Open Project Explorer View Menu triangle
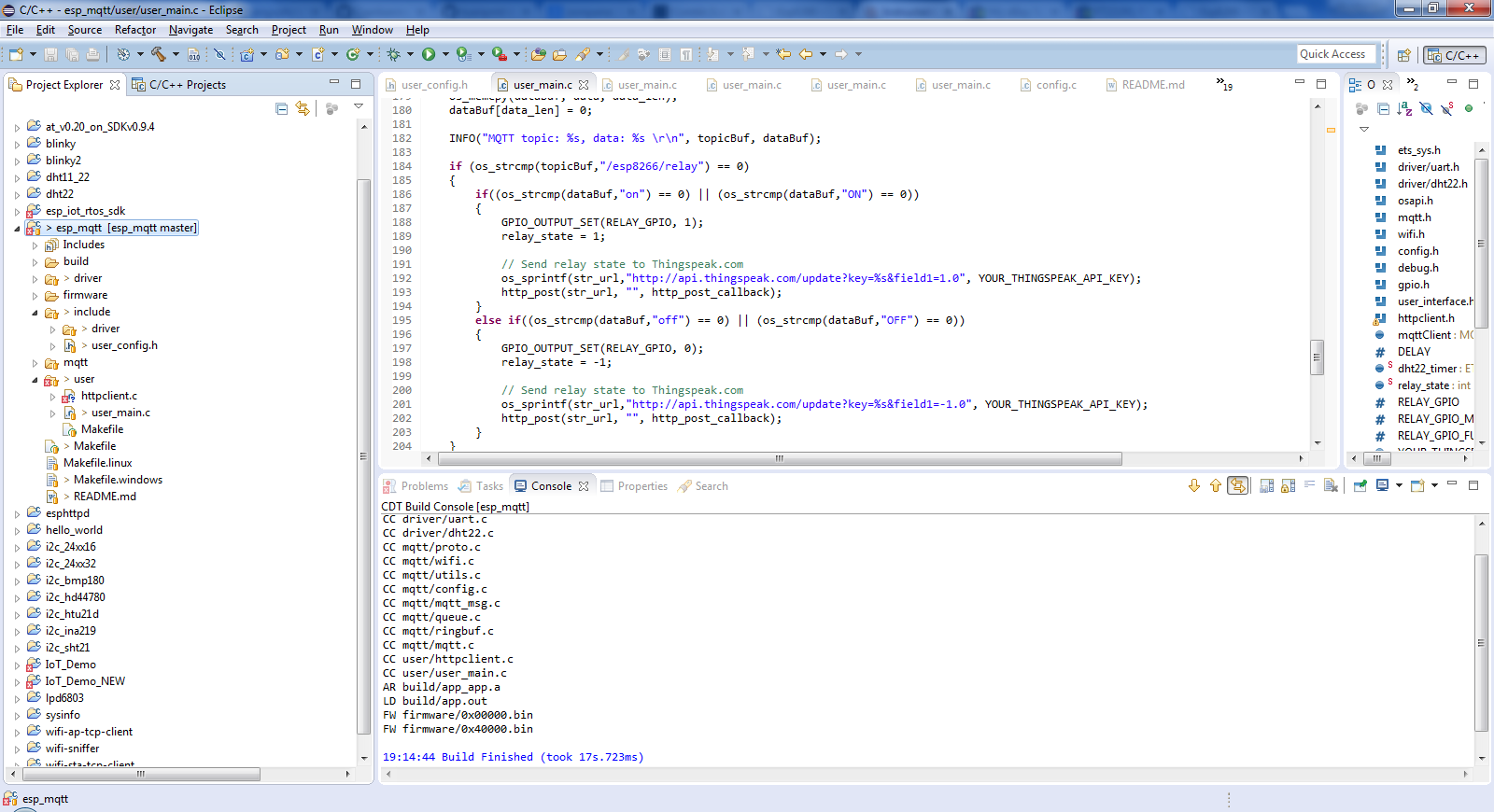This screenshot has height=812, width=1494. pos(359,107)
